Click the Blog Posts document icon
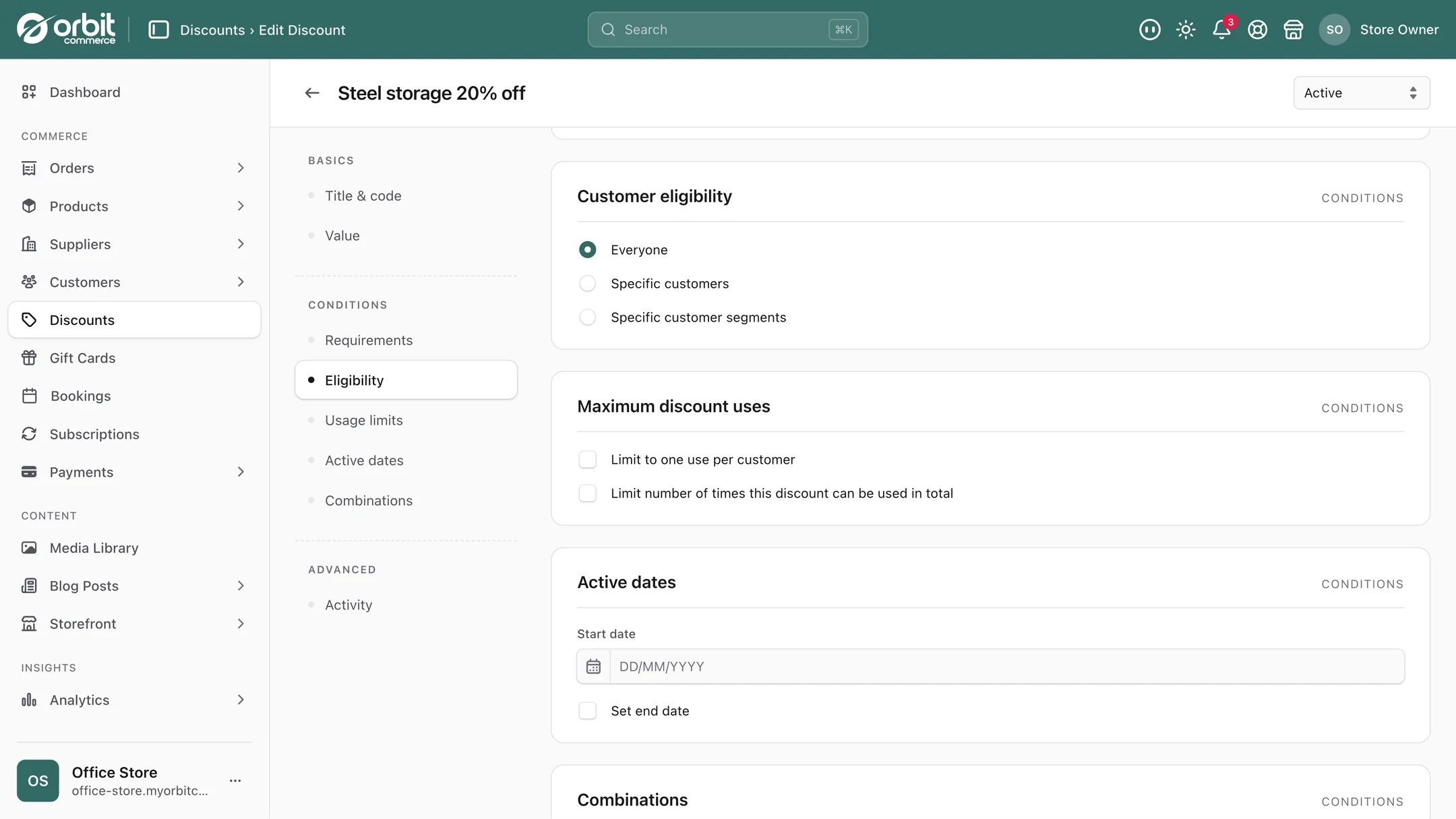Viewport: 1456px width, 819px height. (x=29, y=586)
